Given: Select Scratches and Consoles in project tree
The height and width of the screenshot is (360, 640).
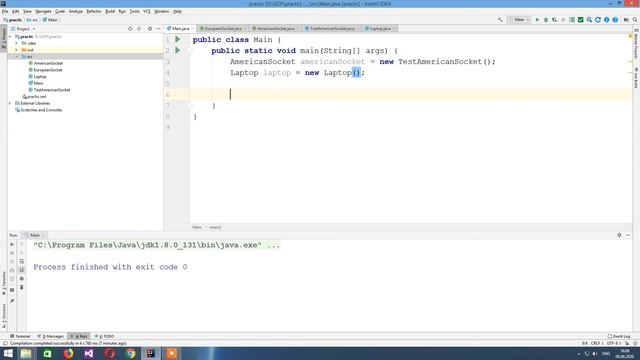Looking at the screenshot, I should [41, 110].
